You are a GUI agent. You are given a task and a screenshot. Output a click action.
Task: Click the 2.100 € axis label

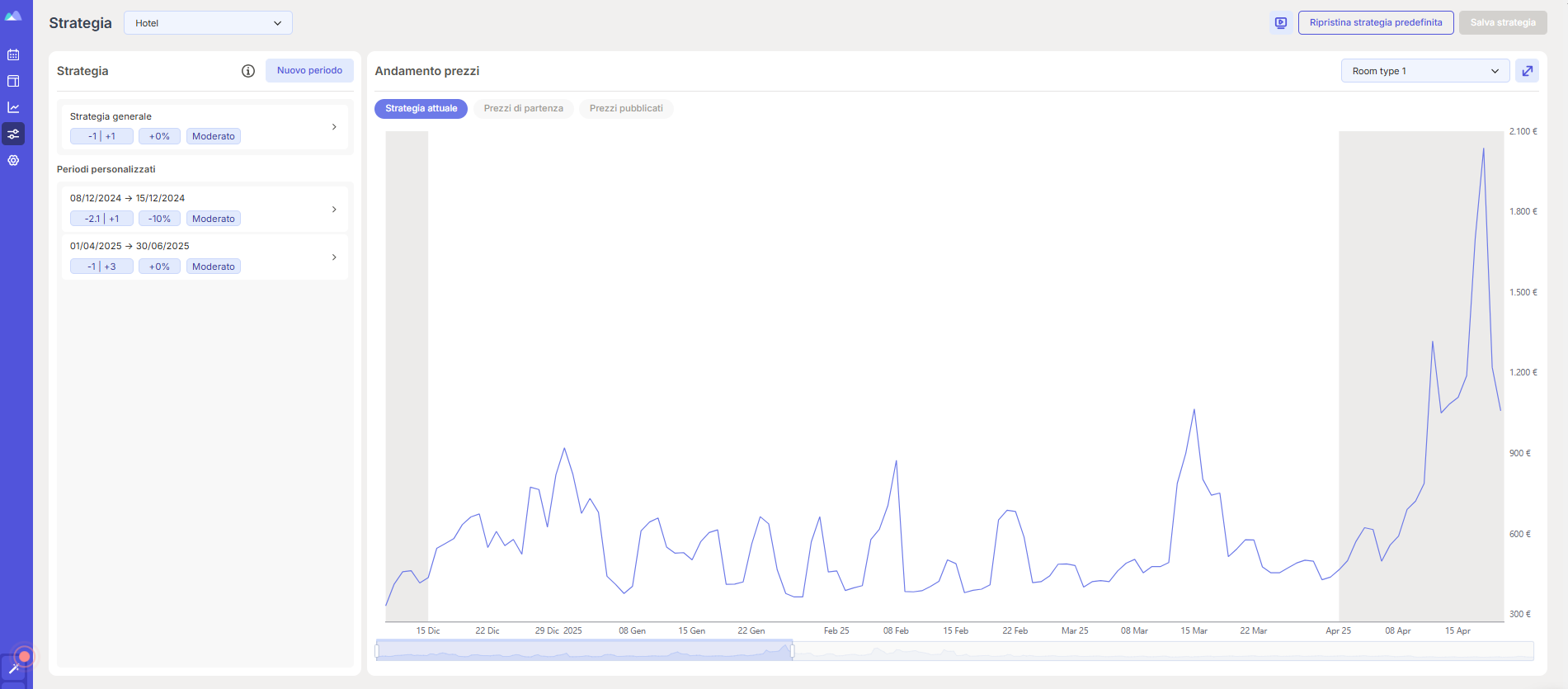[x=1523, y=132]
